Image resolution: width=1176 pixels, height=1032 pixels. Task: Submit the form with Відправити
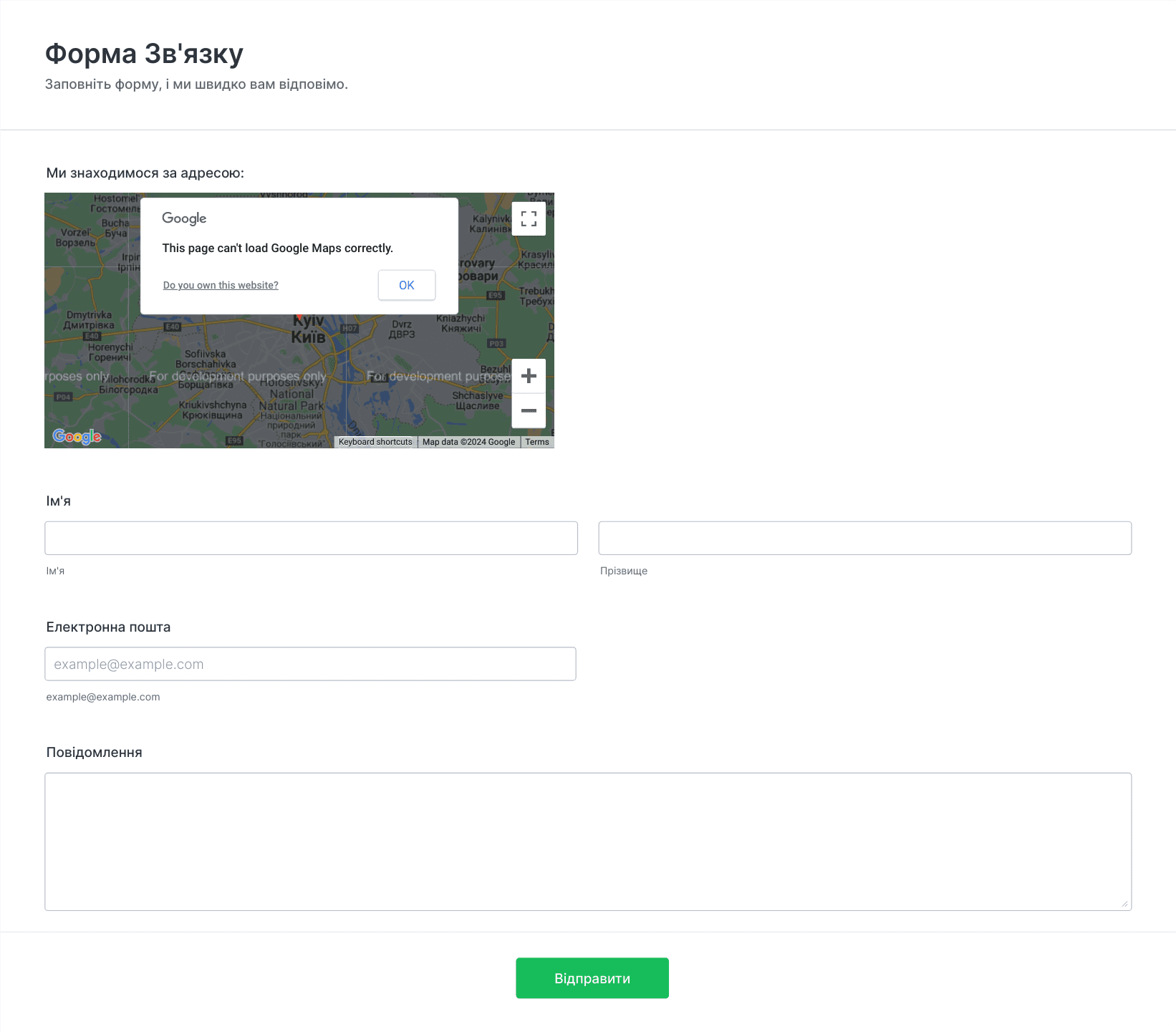(x=592, y=978)
